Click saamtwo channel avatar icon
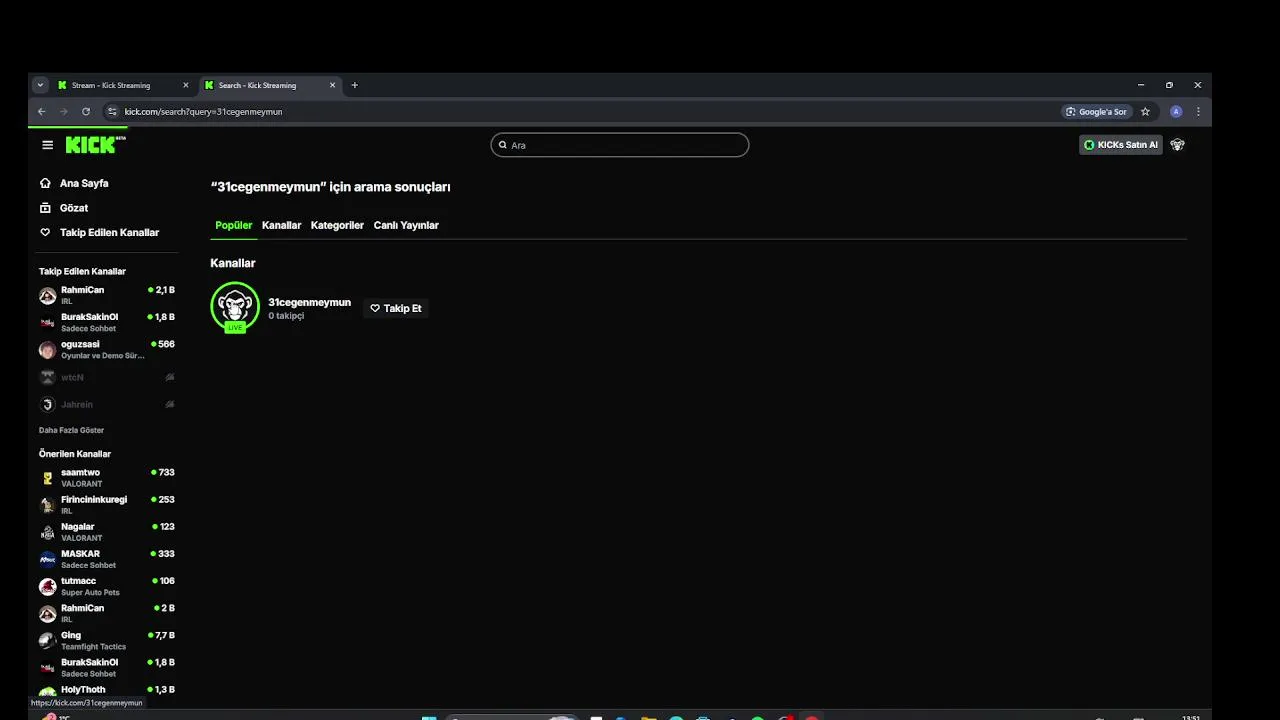The width and height of the screenshot is (1280, 720). [x=47, y=478]
